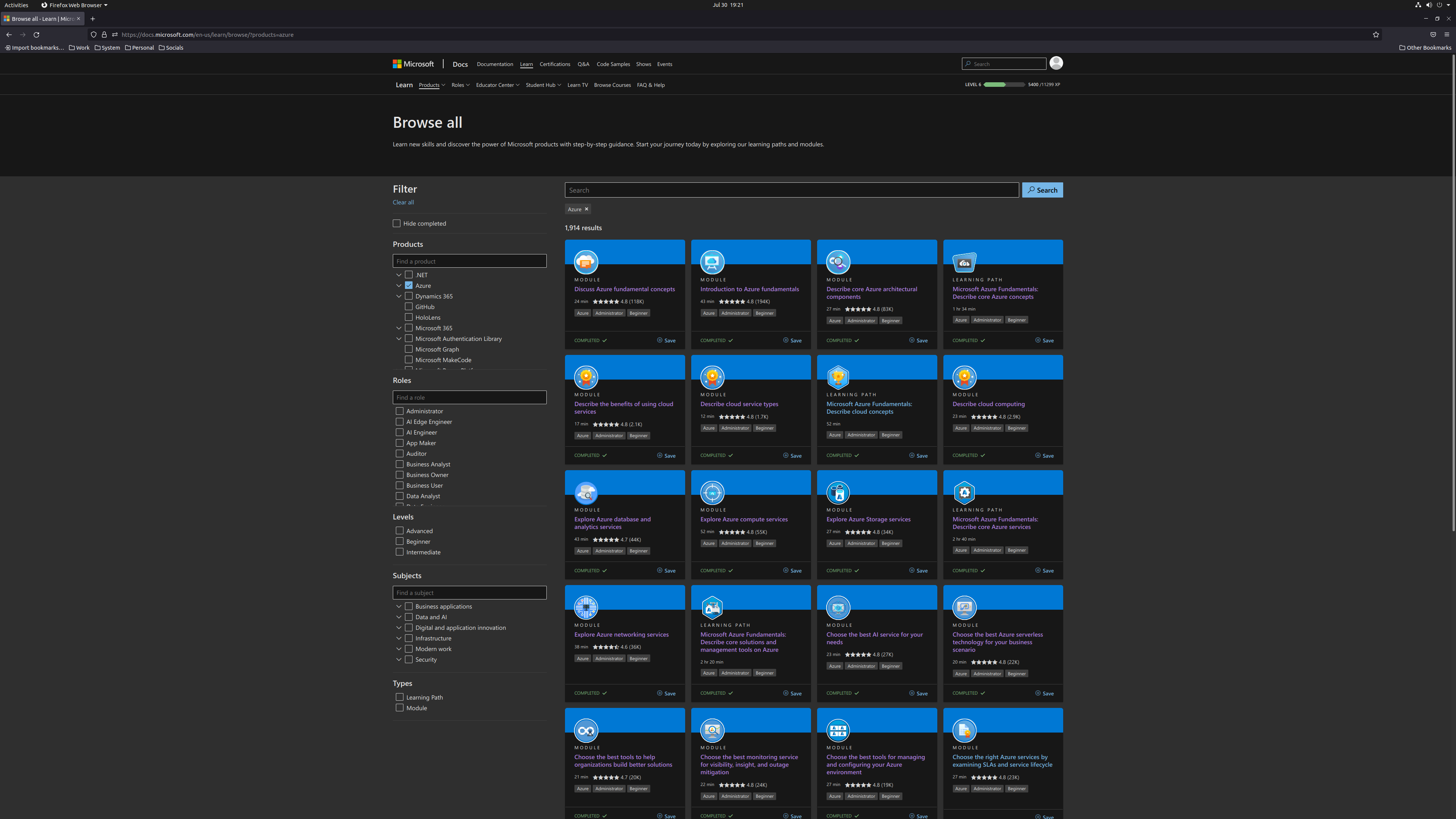The height and width of the screenshot is (819, 1456).
Task: Open the Browse Courses link
Action: [612, 85]
